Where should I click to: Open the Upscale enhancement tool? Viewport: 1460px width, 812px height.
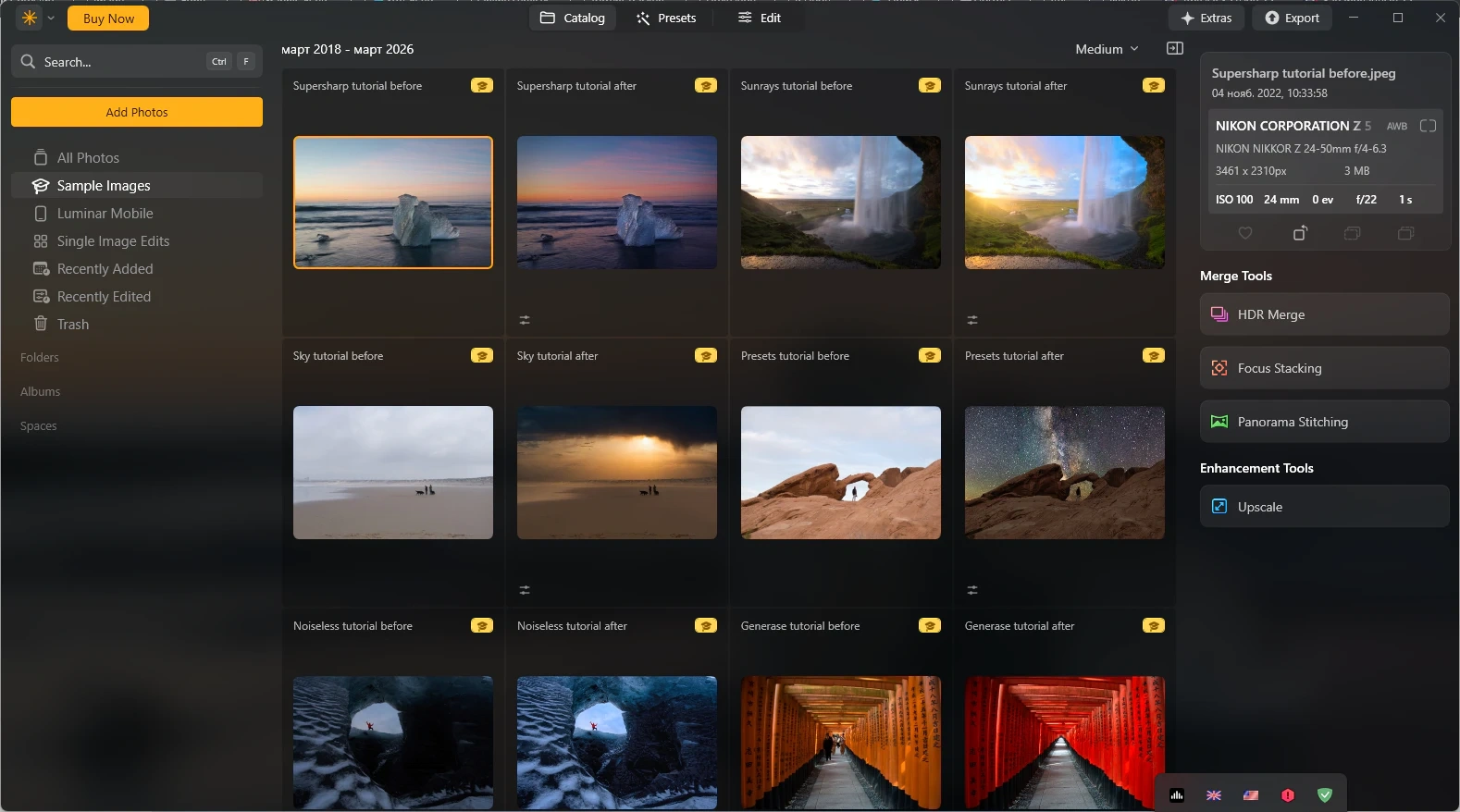pyautogui.click(x=1325, y=507)
